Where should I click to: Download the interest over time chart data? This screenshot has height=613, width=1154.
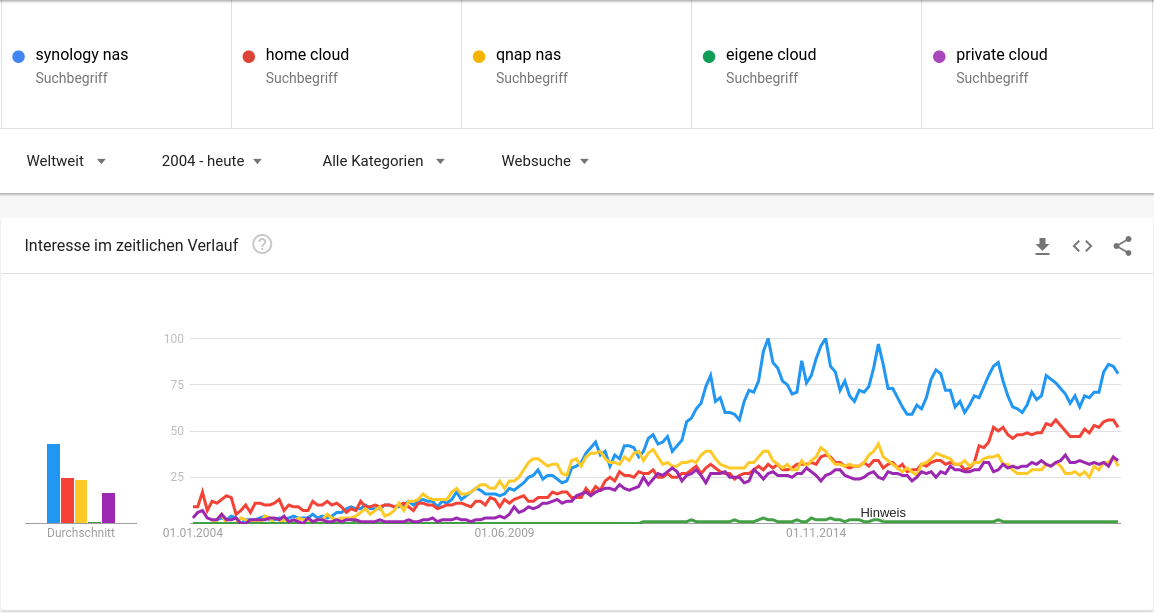[x=1042, y=246]
